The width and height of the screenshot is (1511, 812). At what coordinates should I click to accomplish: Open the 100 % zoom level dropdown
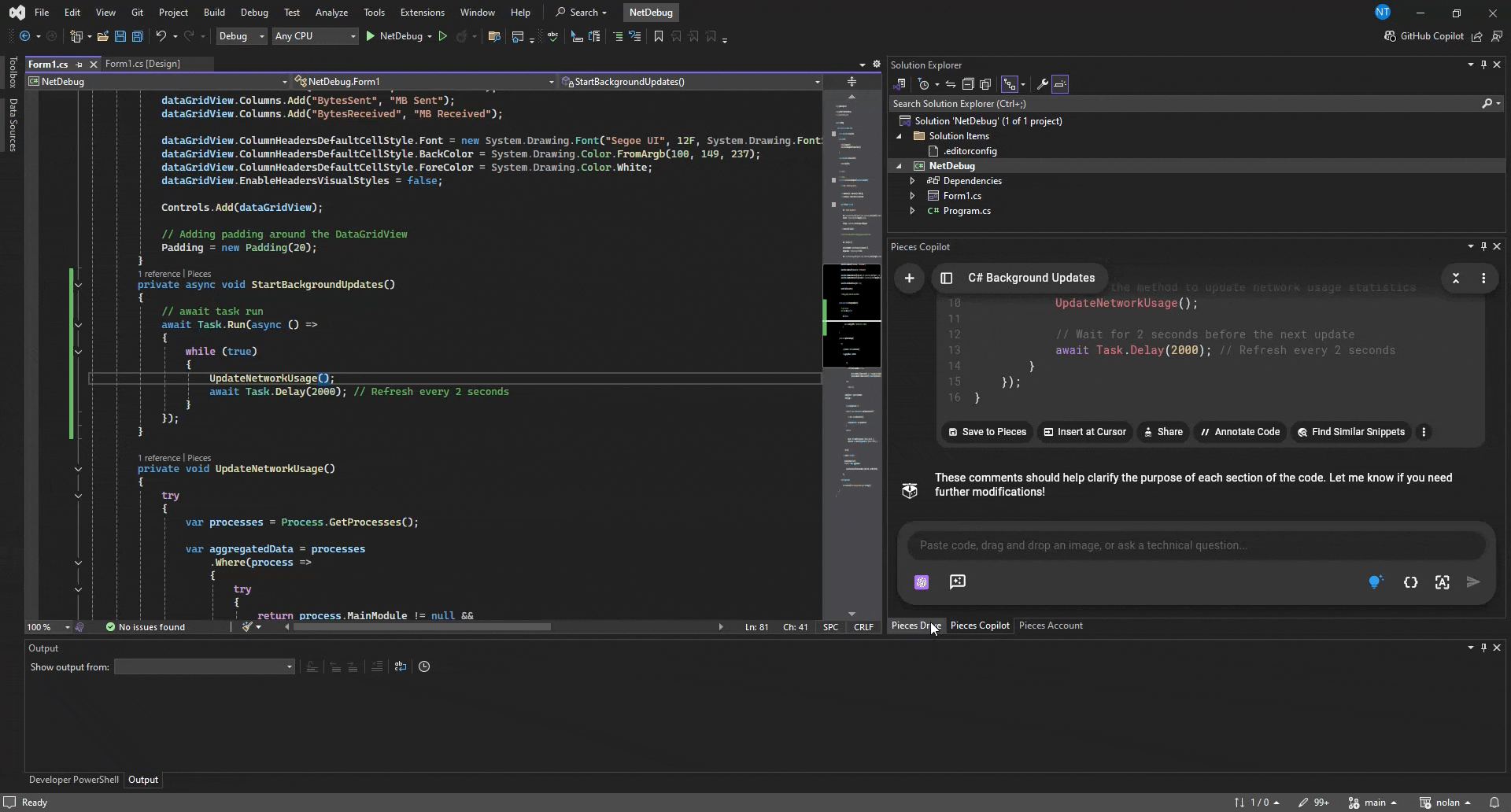pos(49,627)
